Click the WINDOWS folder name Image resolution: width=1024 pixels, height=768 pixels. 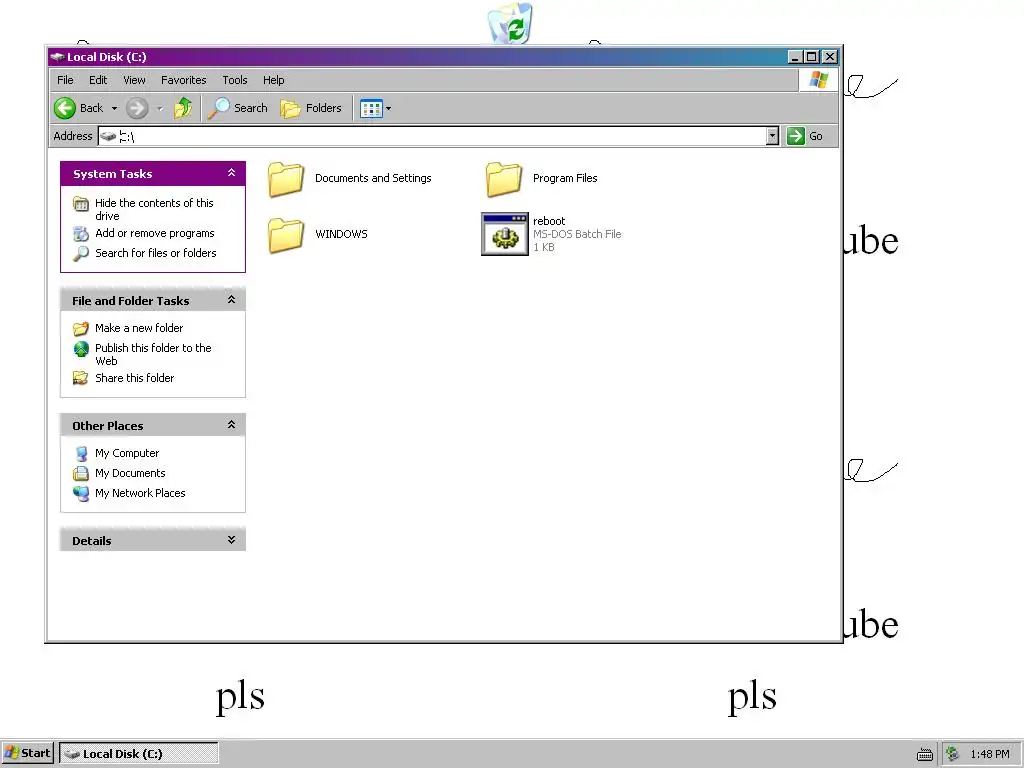[341, 234]
